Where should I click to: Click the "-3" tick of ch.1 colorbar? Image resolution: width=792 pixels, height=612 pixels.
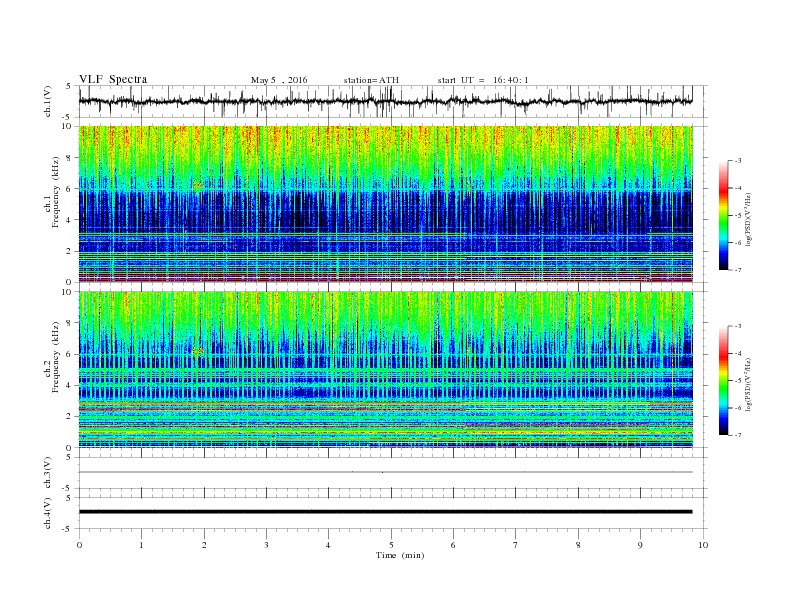coord(737,161)
